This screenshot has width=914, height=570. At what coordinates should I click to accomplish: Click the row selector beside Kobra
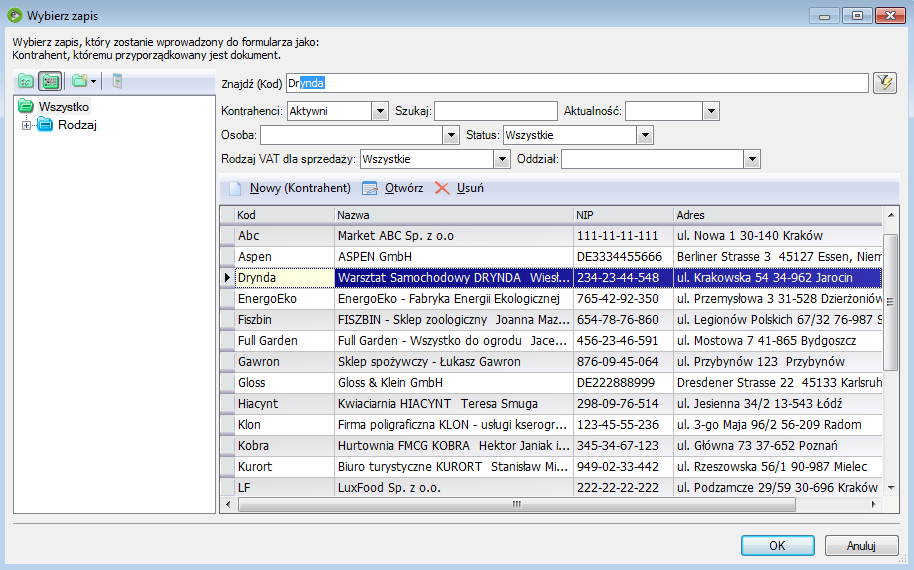click(227, 445)
